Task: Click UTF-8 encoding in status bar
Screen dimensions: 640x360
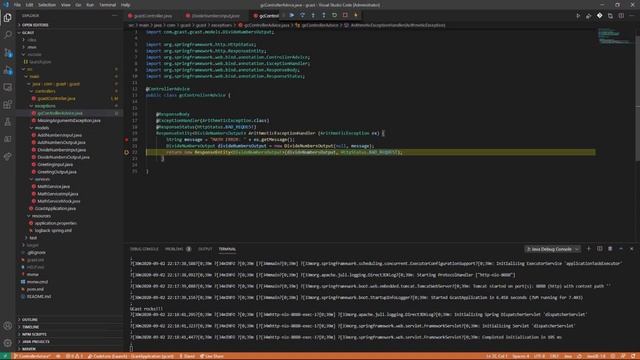Action: pos(539,356)
